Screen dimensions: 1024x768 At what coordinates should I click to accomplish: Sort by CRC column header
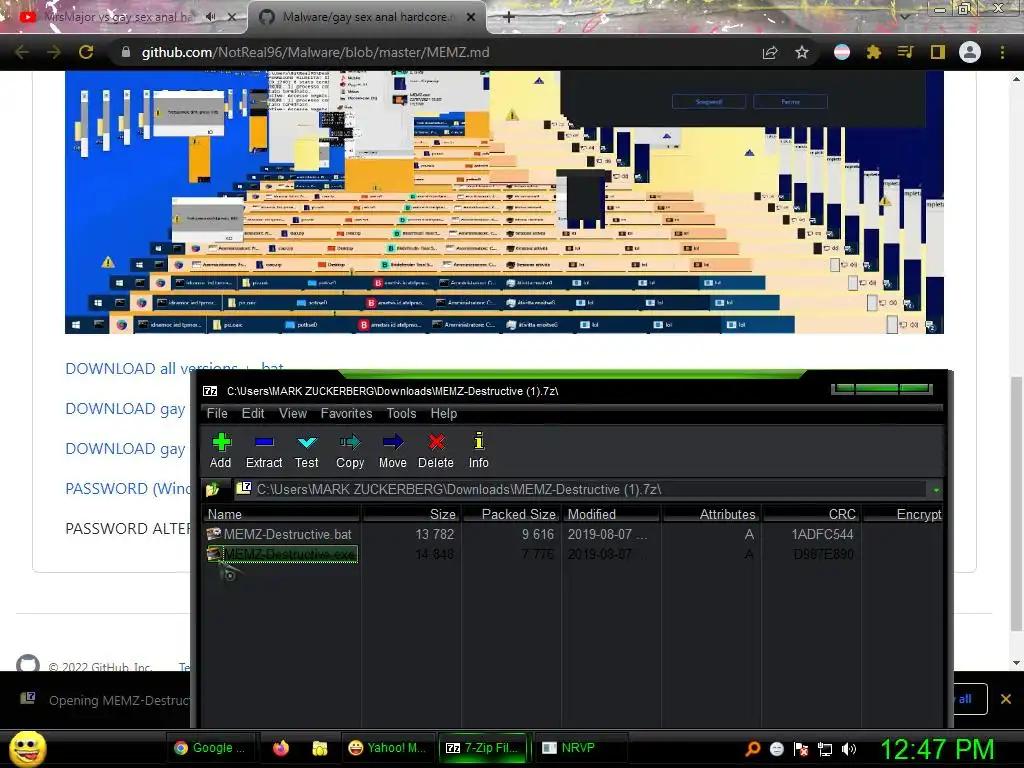pyautogui.click(x=812, y=514)
